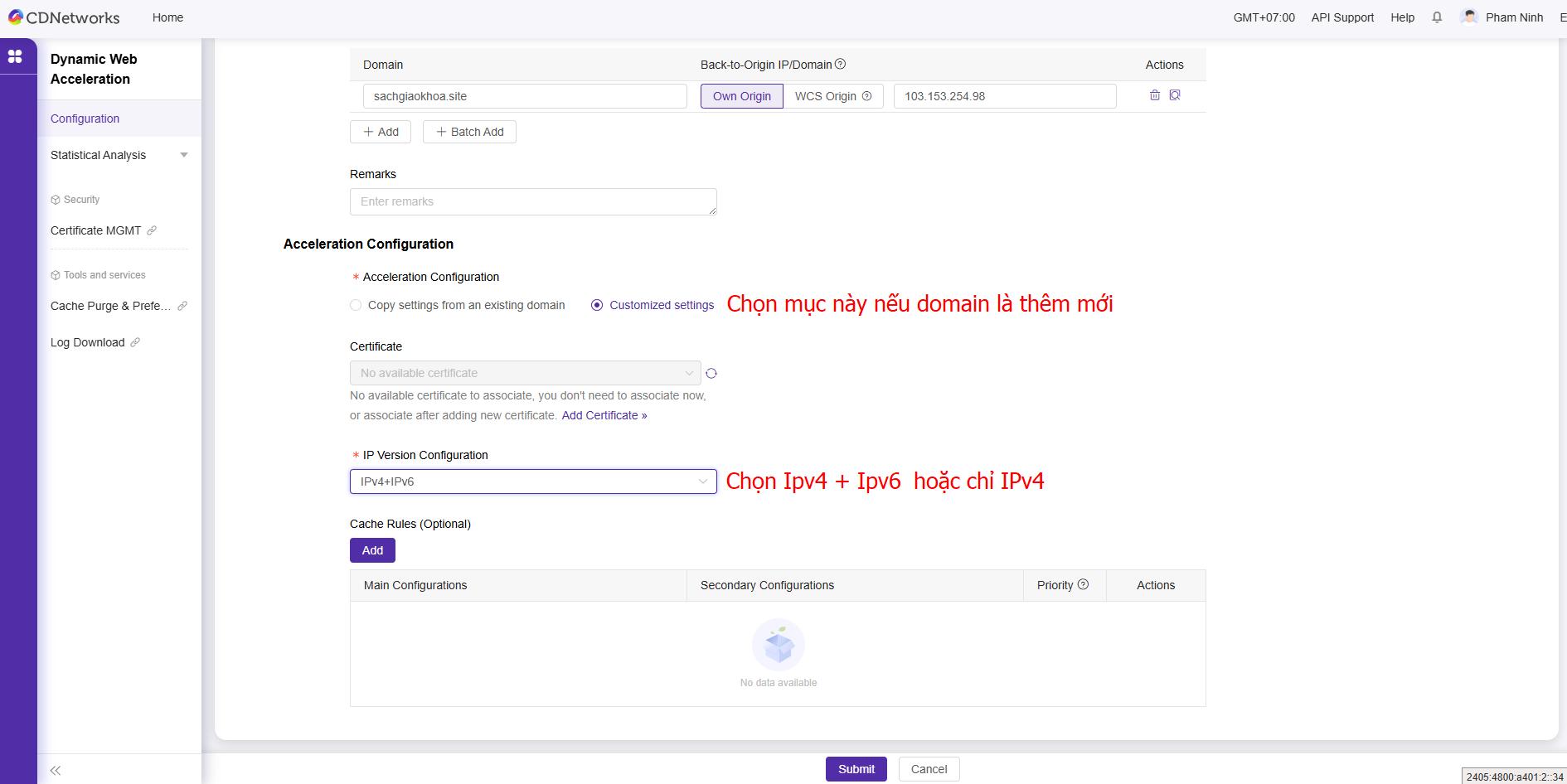1567x784 pixels.
Task: Choose the Own Origin option
Action: pos(741,96)
